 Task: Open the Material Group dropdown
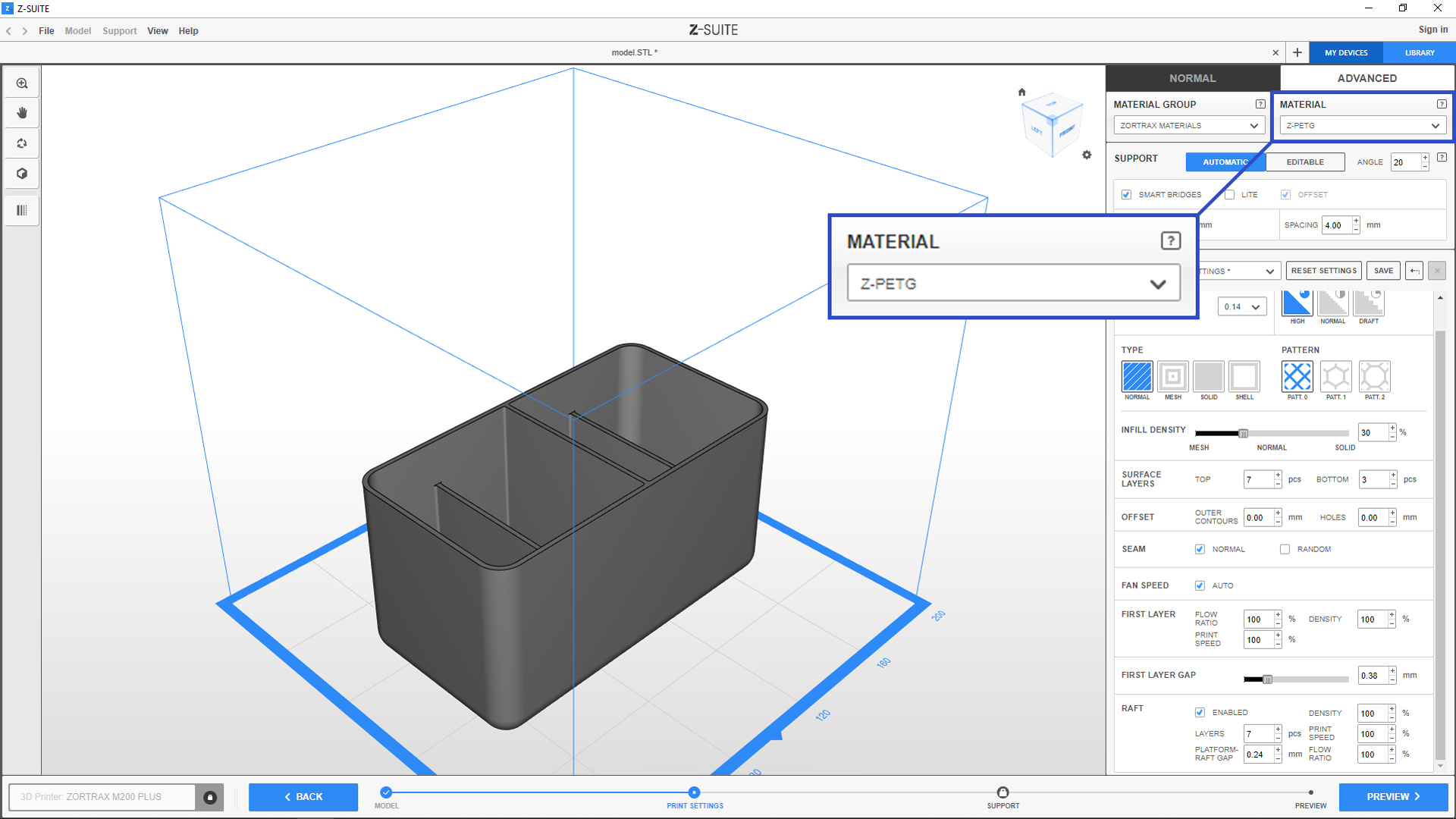pyautogui.click(x=1188, y=126)
